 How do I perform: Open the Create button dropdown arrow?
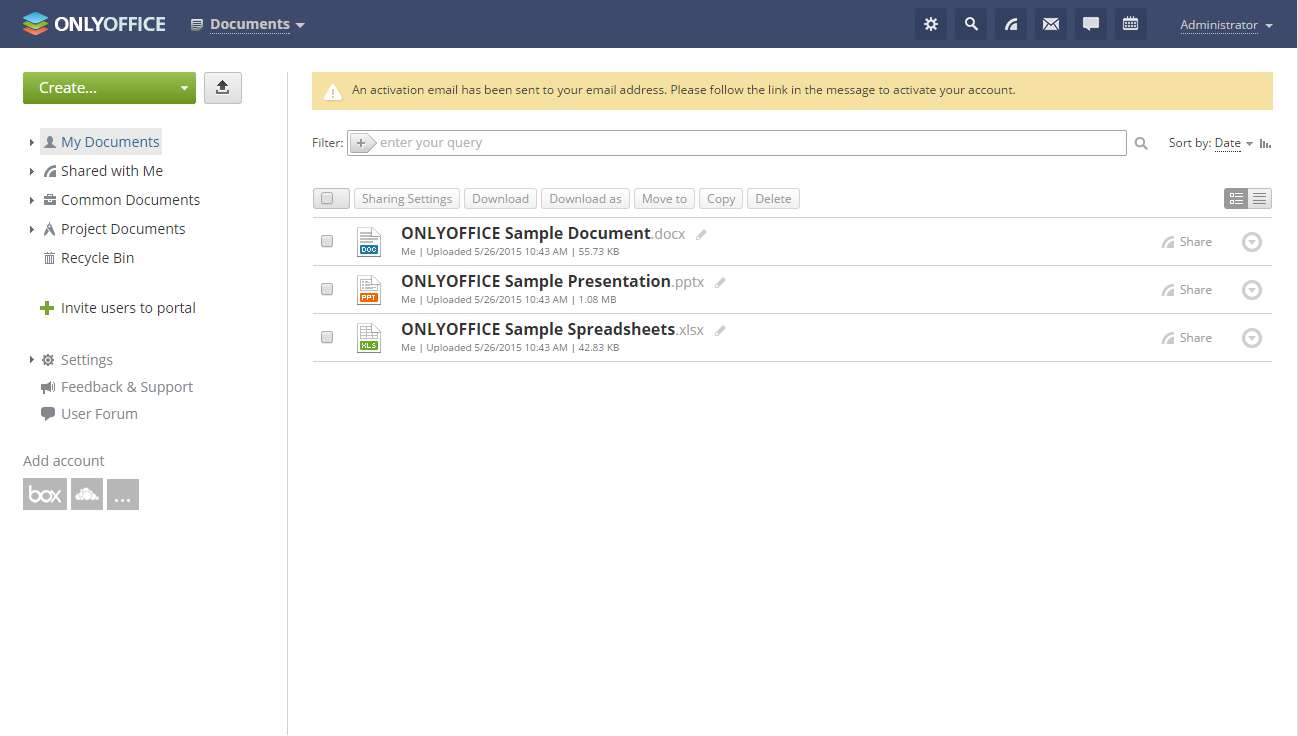pos(184,88)
